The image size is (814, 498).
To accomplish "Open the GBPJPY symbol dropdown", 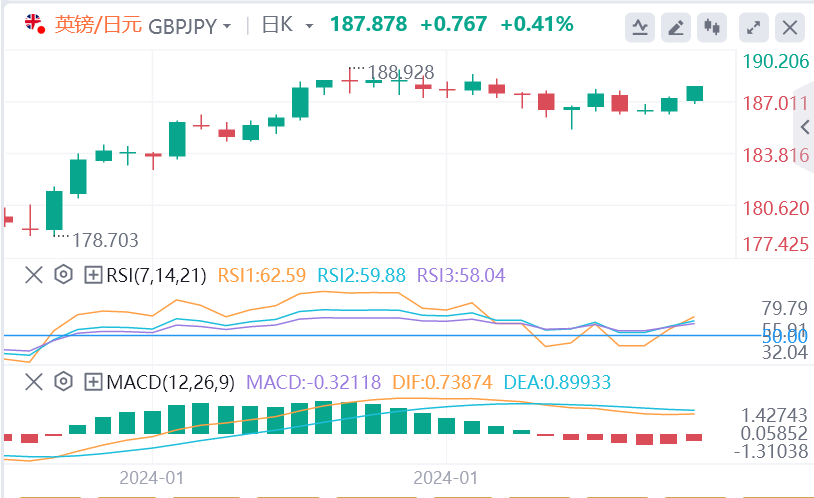I will [191, 25].
